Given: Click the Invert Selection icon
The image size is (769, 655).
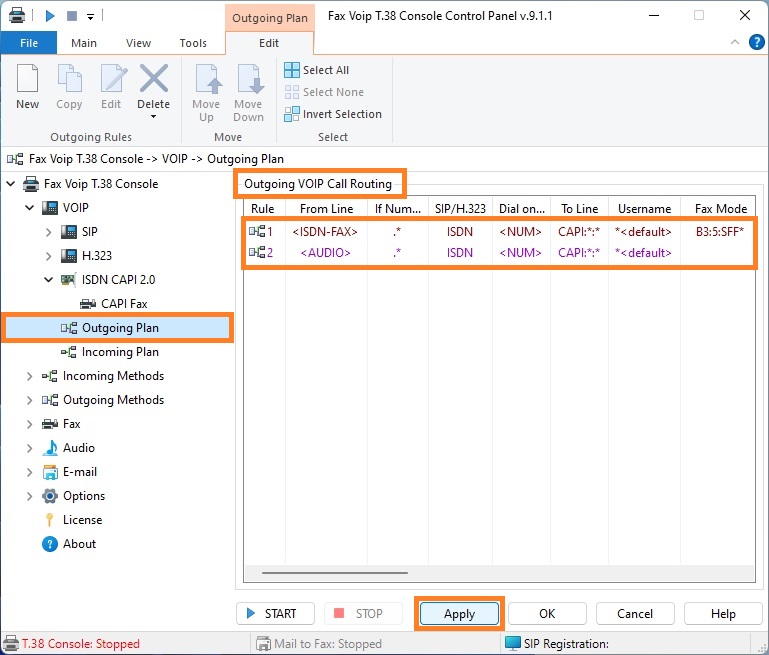Looking at the screenshot, I should [x=292, y=114].
